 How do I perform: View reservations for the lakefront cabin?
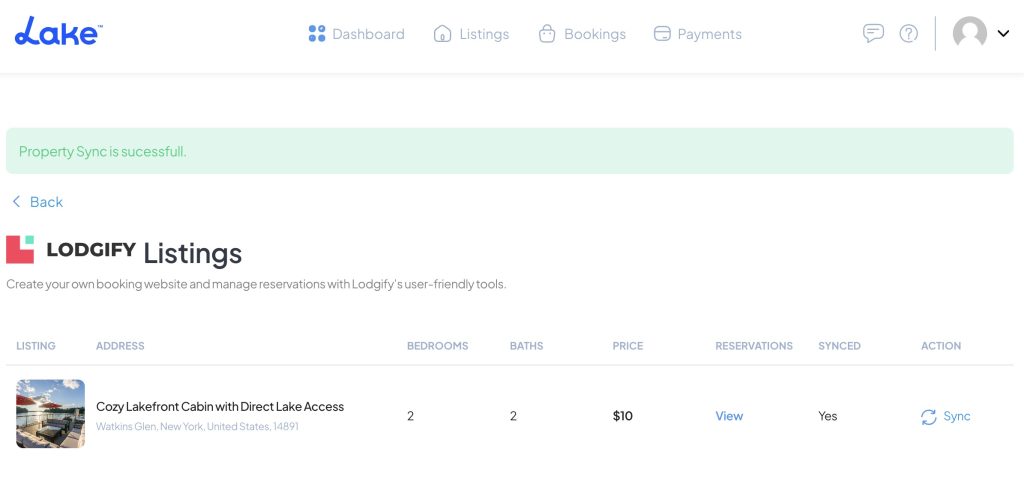click(x=729, y=416)
